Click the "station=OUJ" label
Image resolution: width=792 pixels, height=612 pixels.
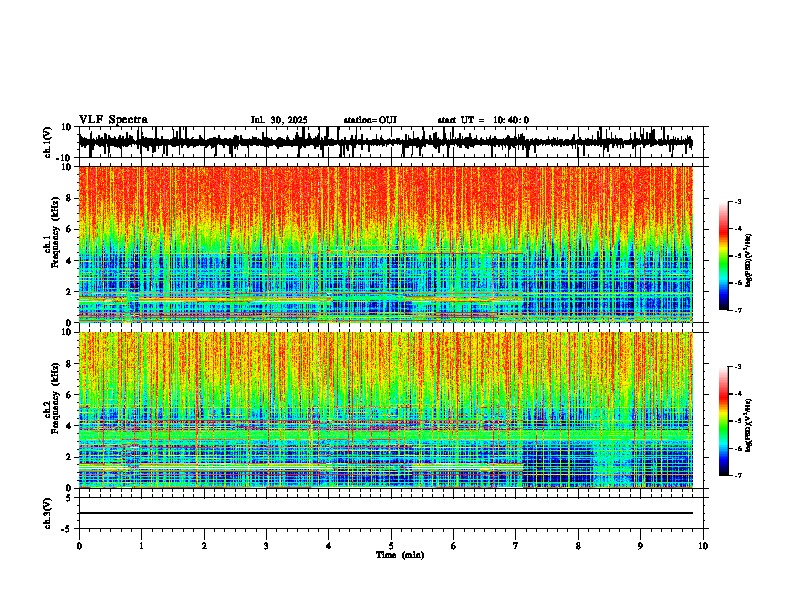pos(370,120)
